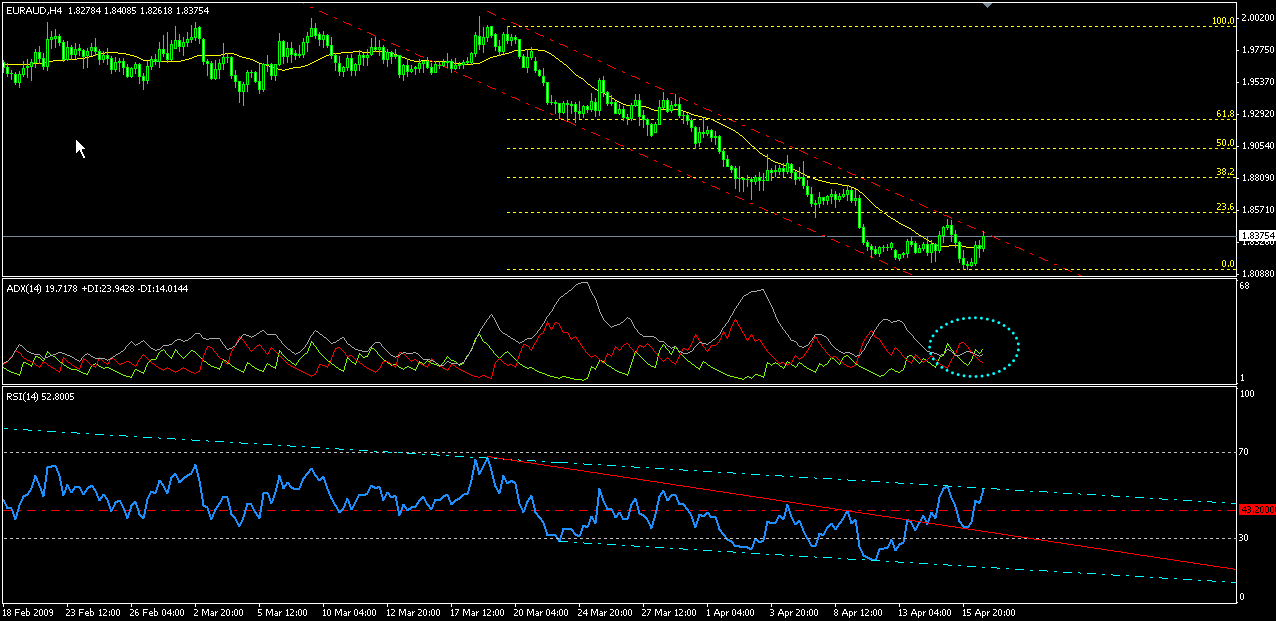Click the RSI scale value 30

coord(1245,538)
